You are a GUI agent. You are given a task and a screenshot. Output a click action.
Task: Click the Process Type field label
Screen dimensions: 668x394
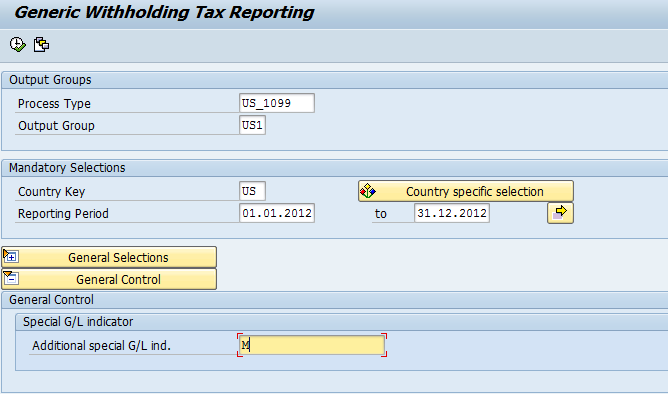[x=54, y=104]
